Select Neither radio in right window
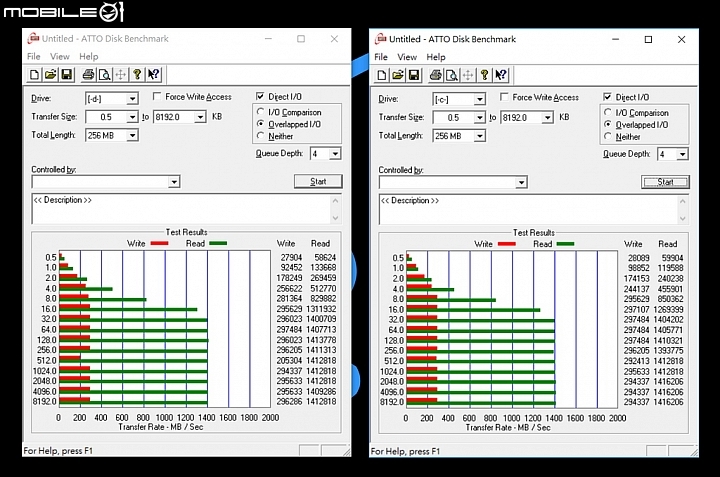This screenshot has width=720, height=477. (x=608, y=136)
